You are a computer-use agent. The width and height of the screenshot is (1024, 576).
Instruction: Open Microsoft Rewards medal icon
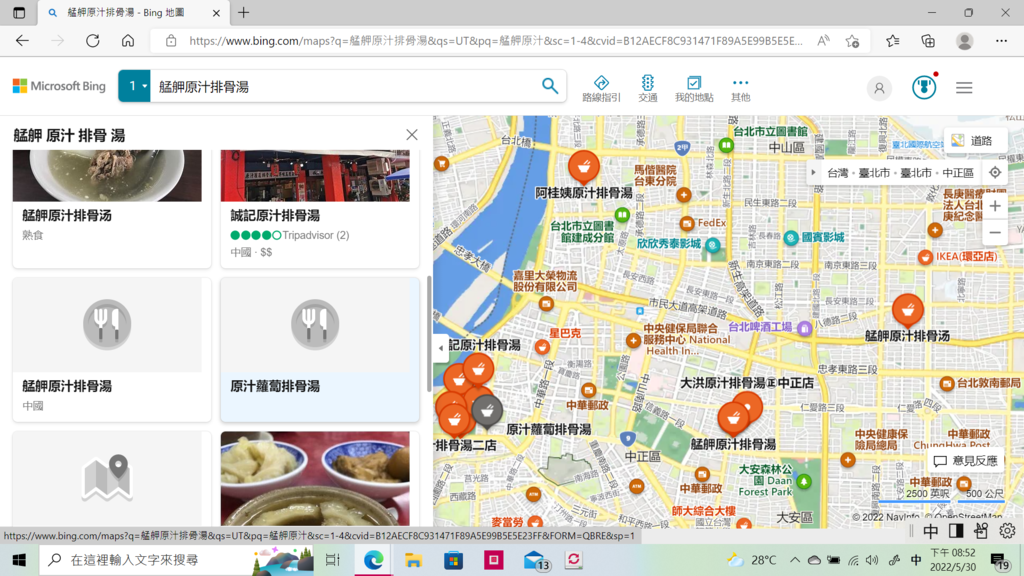pos(923,88)
